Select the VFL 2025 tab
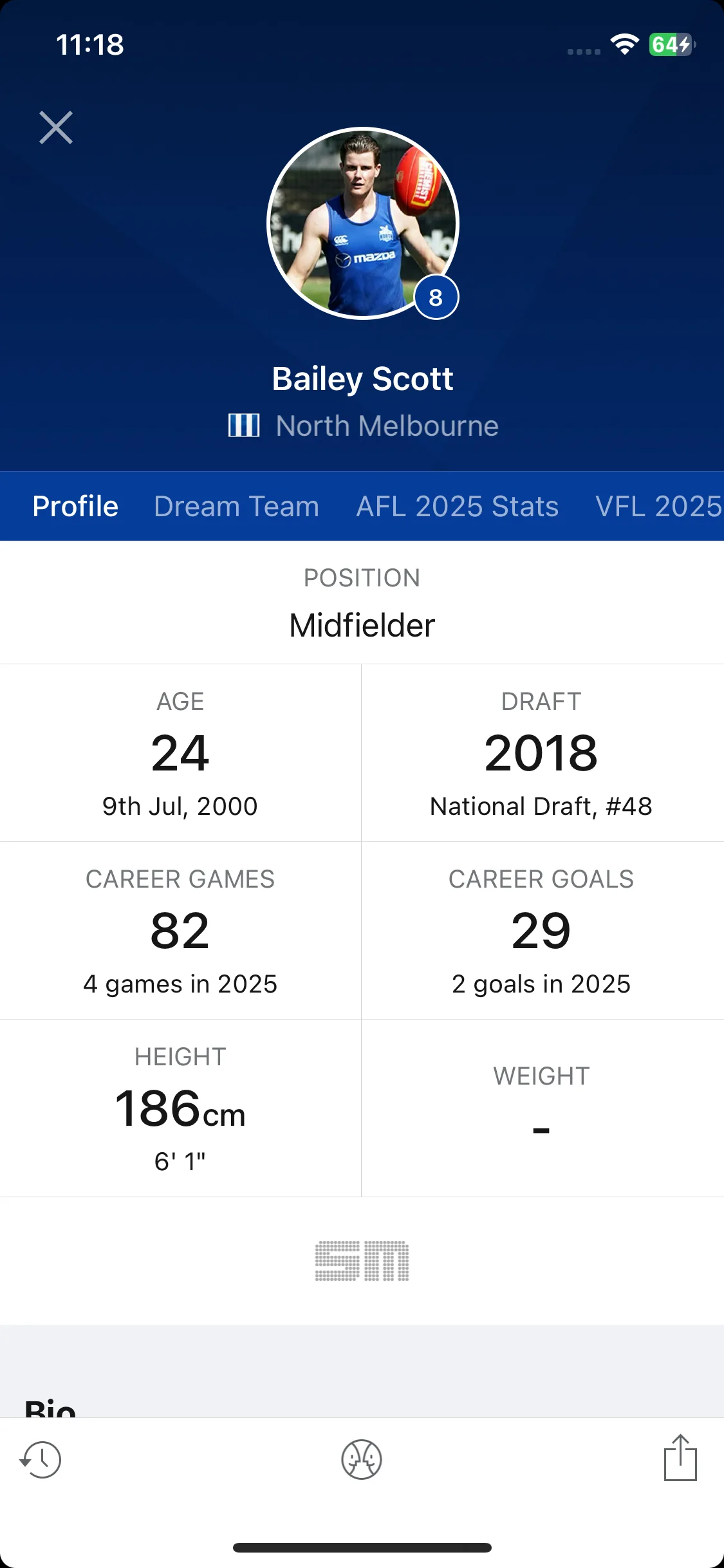724x1568 pixels. [x=659, y=506]
